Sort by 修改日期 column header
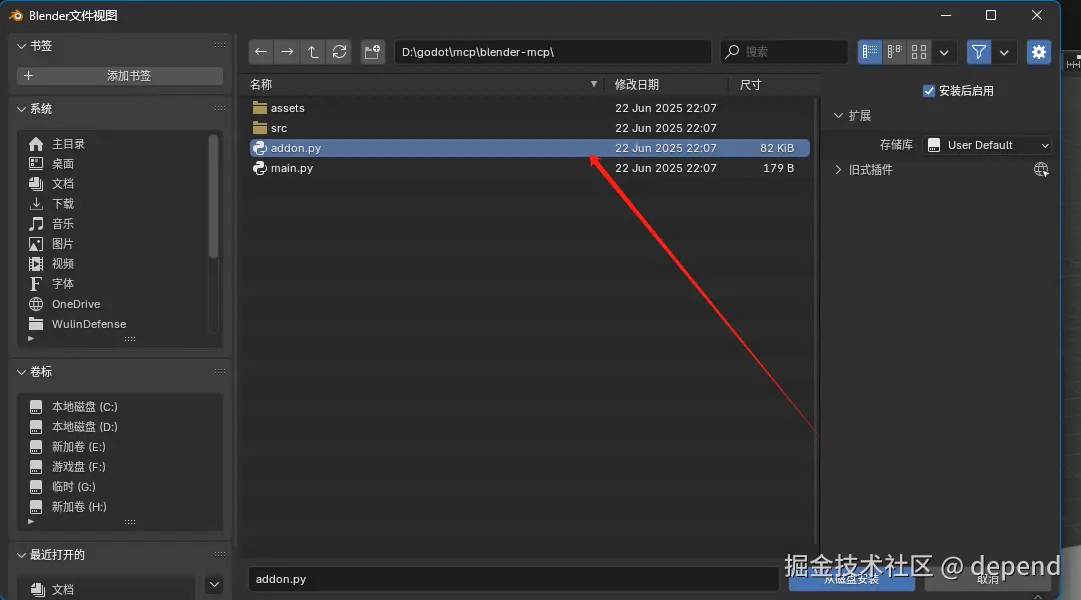The width and height of the screenshot is (1081, 600). click(667, 84)
